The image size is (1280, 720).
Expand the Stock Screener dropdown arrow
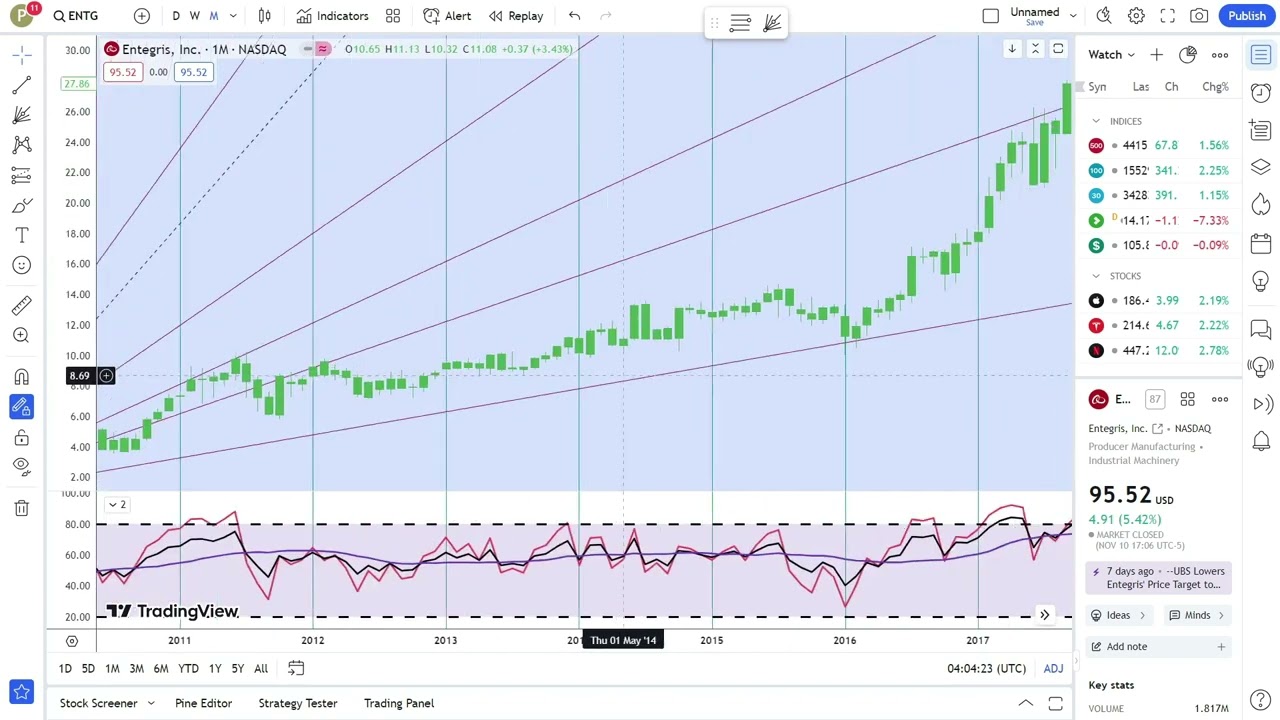pyautogui.click(x=151, y=704)
